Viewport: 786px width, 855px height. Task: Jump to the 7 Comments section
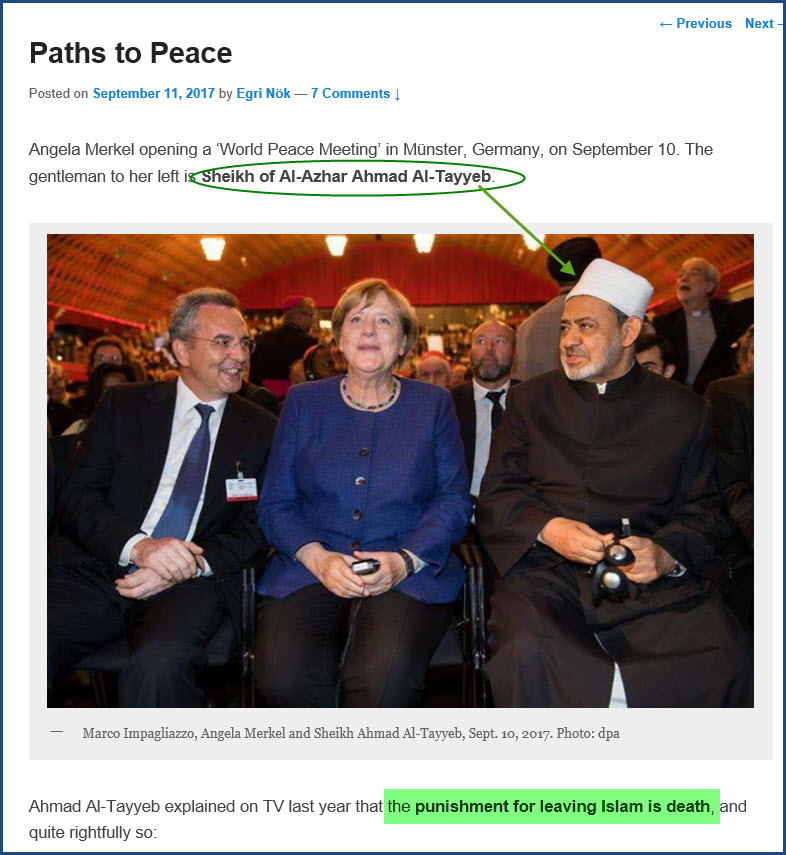(x=356, y=93)
